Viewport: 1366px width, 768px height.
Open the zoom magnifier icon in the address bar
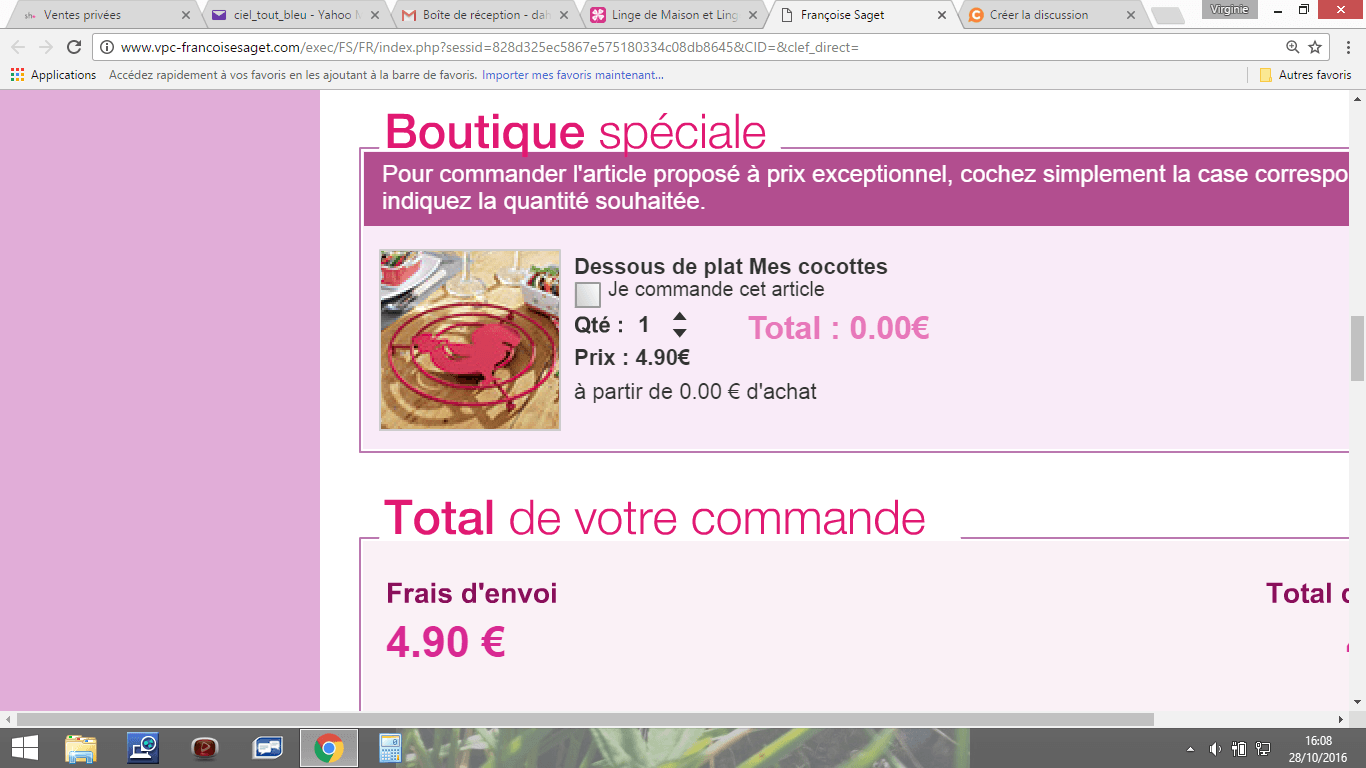tap(1292, 47)
